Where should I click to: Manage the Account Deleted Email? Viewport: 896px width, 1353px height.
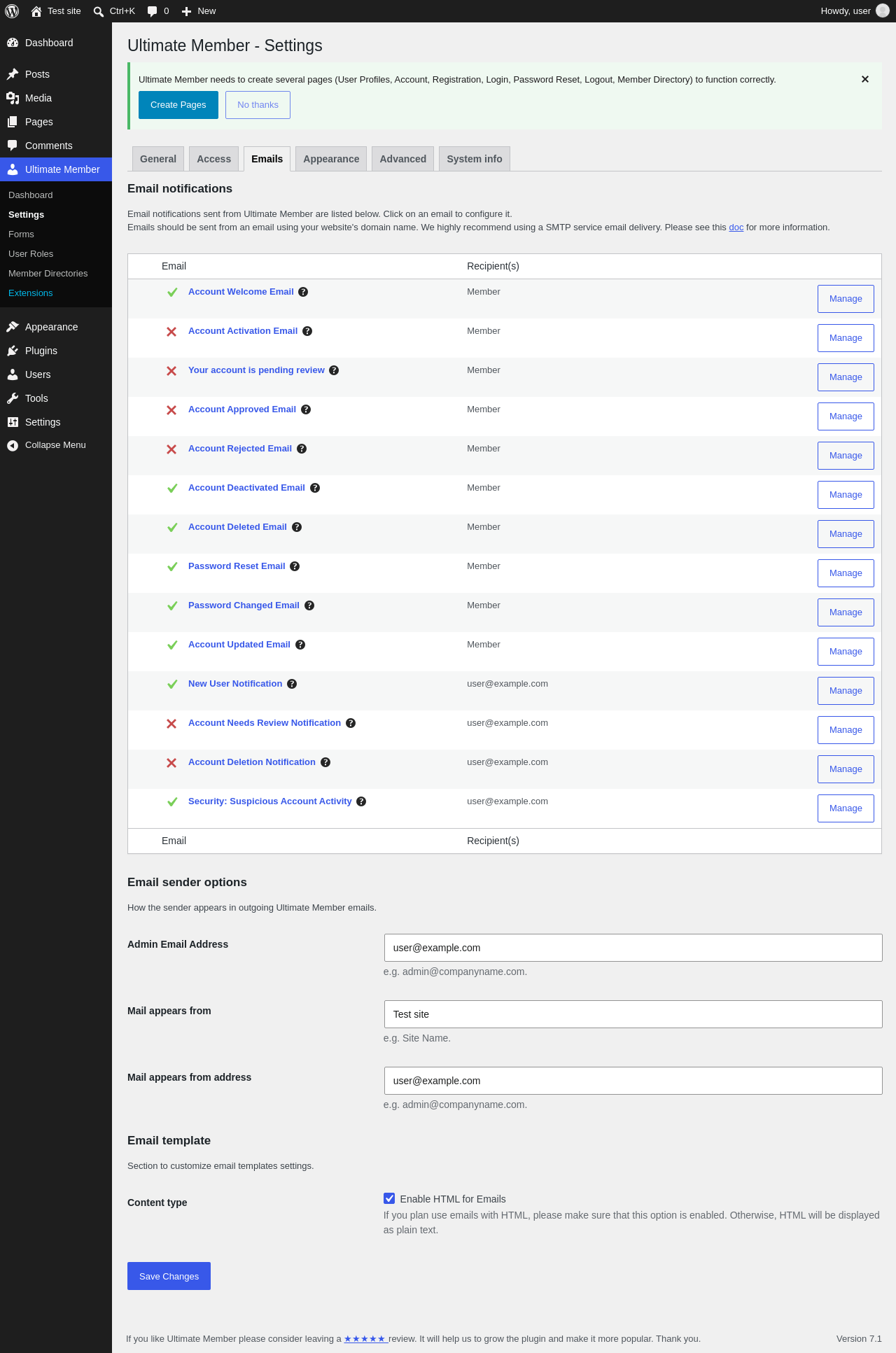pos(846,534)
